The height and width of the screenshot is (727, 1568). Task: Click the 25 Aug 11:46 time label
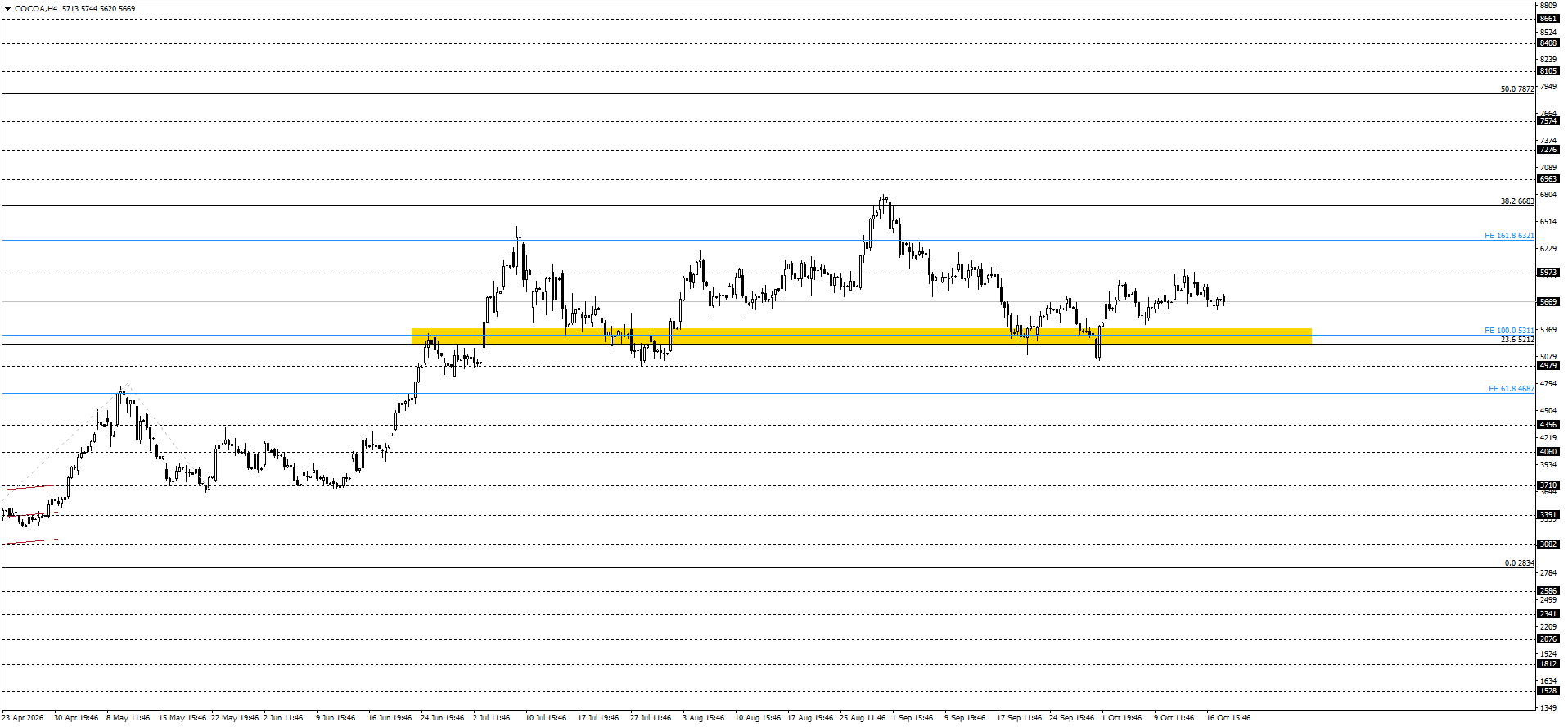(x=863, y=718)
